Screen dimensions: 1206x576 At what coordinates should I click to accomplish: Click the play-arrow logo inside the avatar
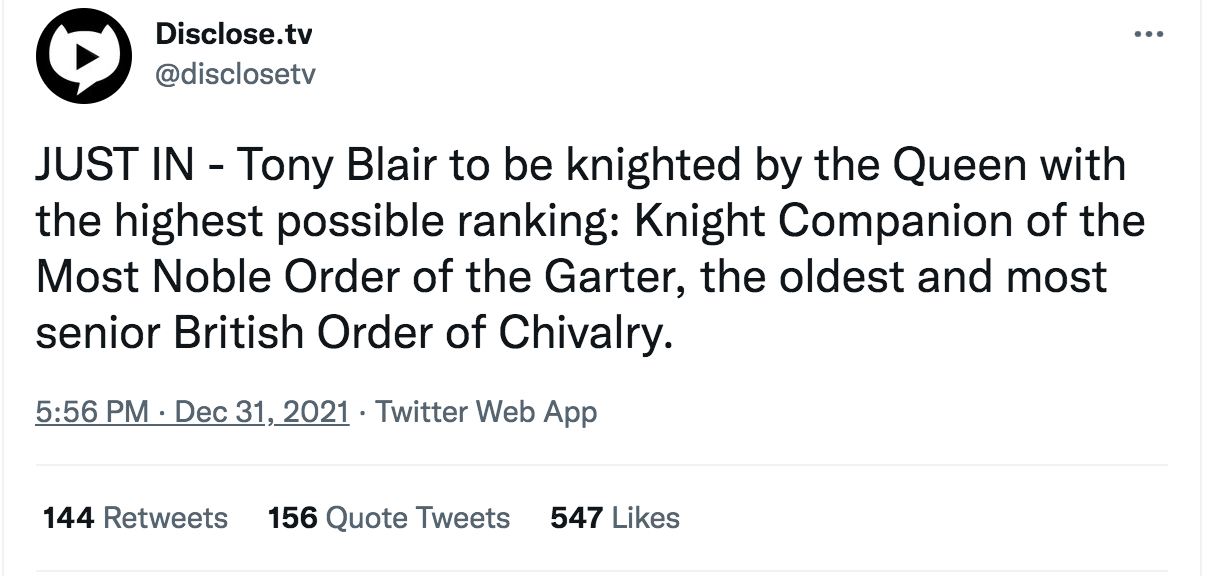87,59
